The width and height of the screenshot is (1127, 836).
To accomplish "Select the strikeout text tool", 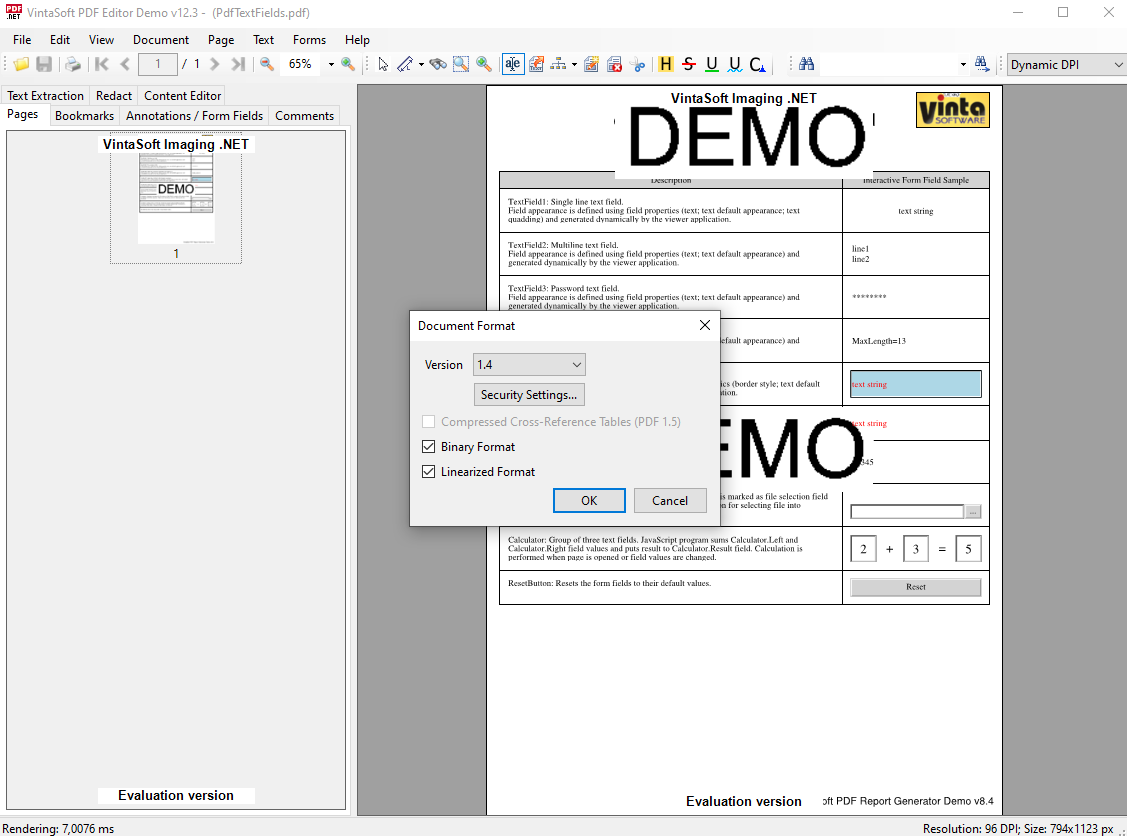I will pyautogui.click(x=689, y=64).
